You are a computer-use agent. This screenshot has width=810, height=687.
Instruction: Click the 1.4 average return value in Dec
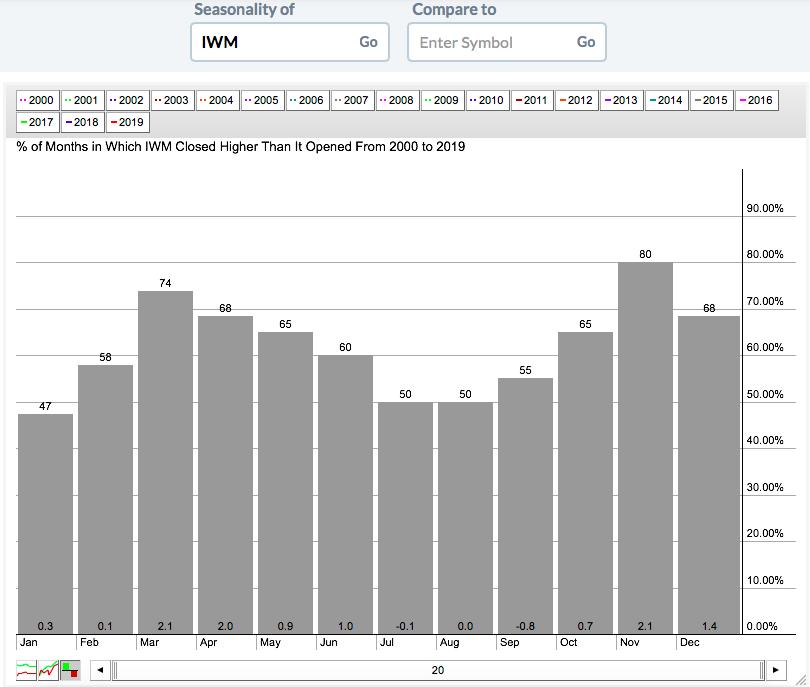tap(709, 626)
